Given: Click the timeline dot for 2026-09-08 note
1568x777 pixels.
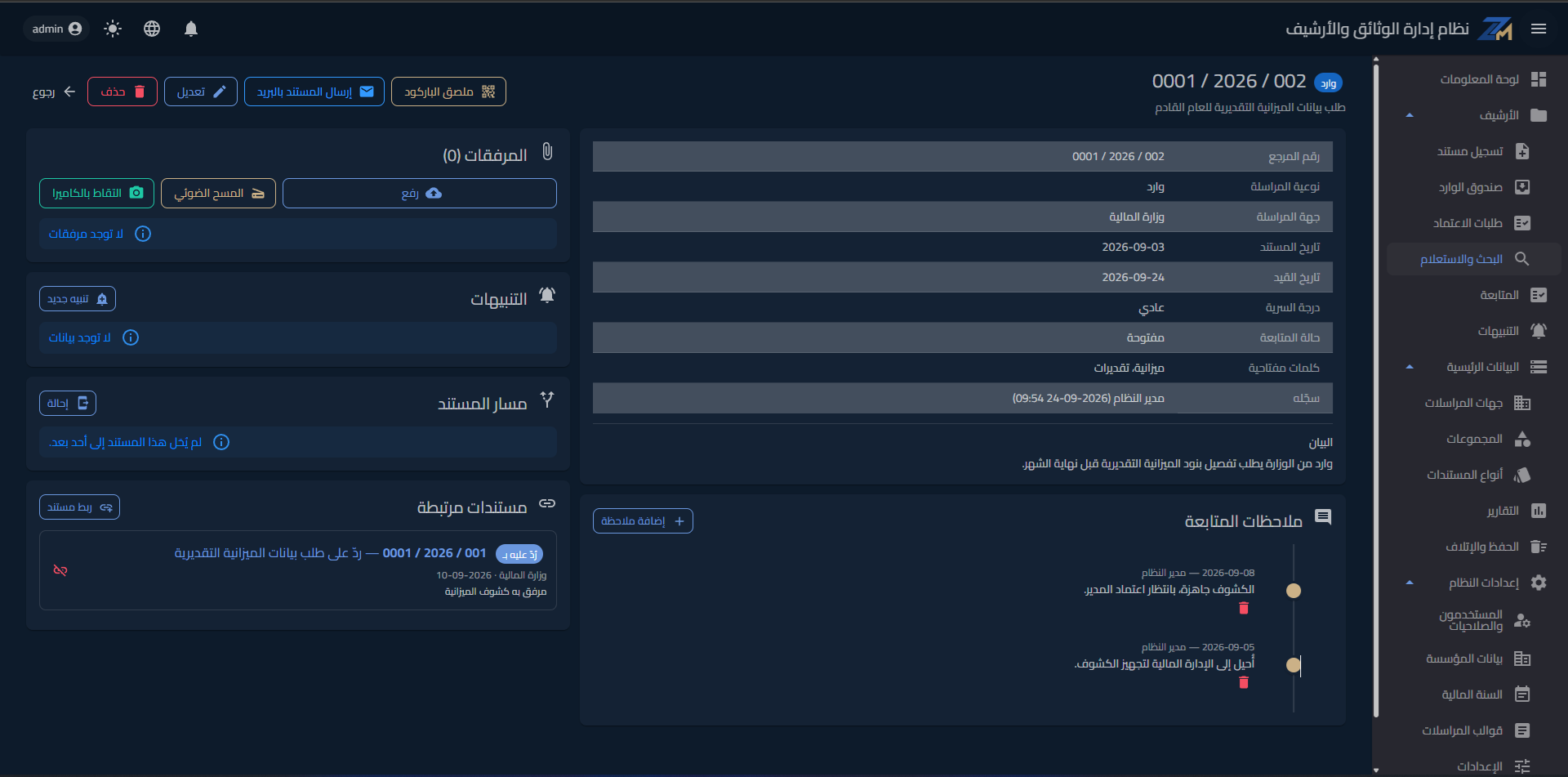Looking at the screenshot, I should click(1294, 591).
